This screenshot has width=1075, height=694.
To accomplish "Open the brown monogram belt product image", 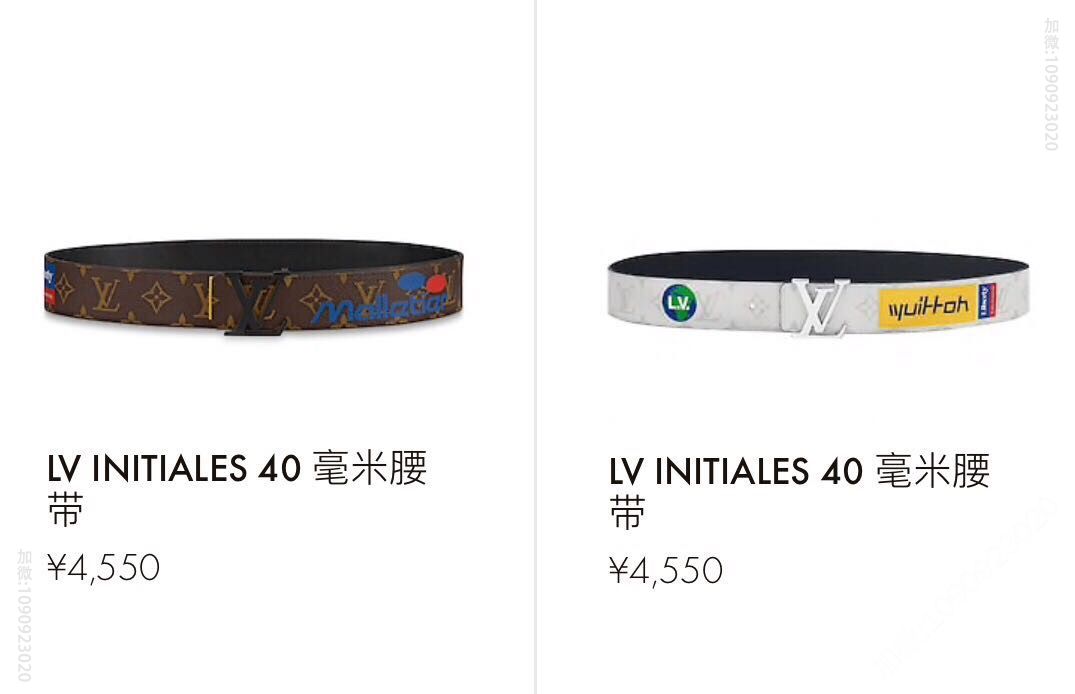I will (x=254, y=287).
